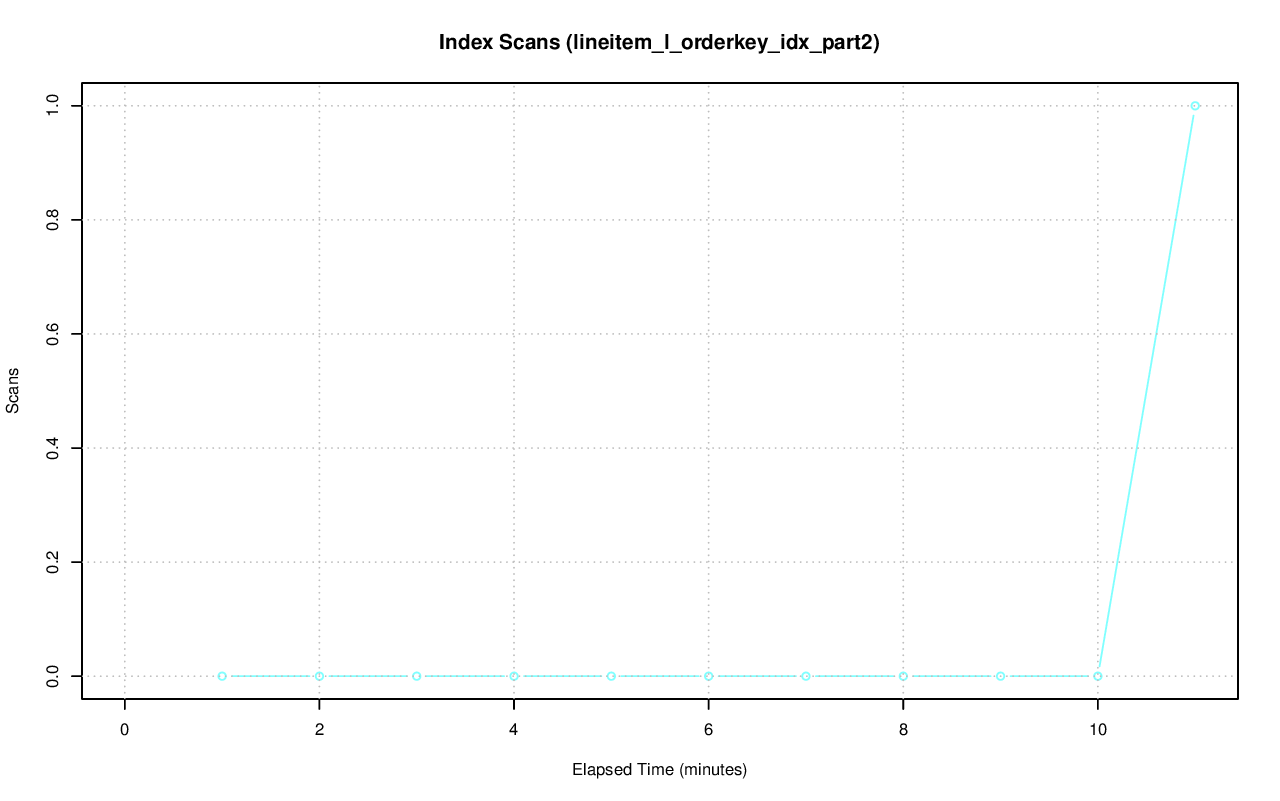Click the y-axis tick label 0.8

click(x=53, y=220)
